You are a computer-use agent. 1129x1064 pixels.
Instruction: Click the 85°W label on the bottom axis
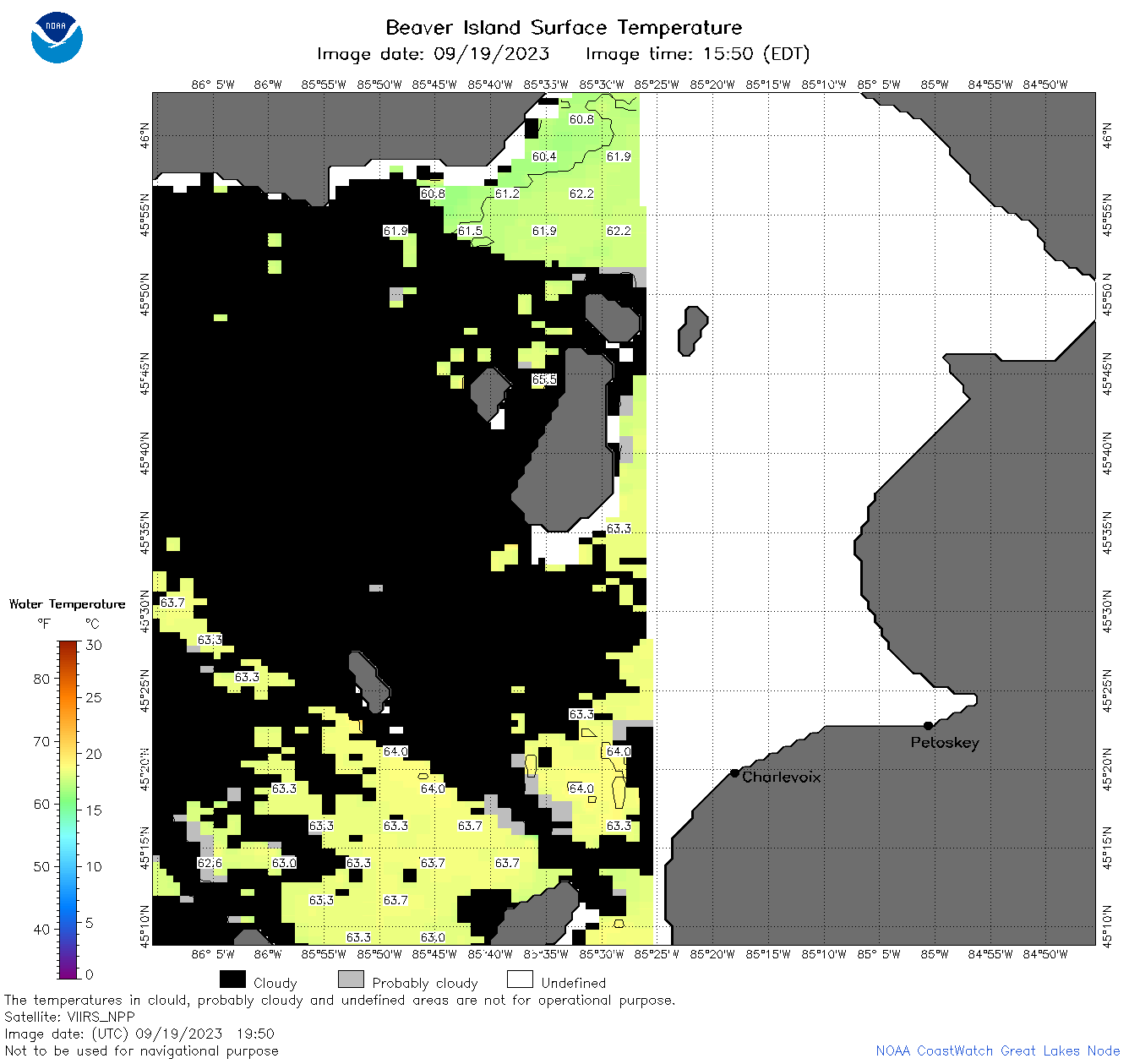(935, 954)
